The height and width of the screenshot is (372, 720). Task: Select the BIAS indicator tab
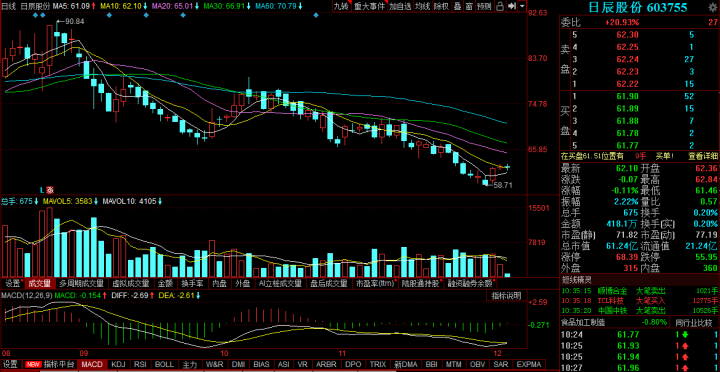pyautogui.click(x=261, y=365)
